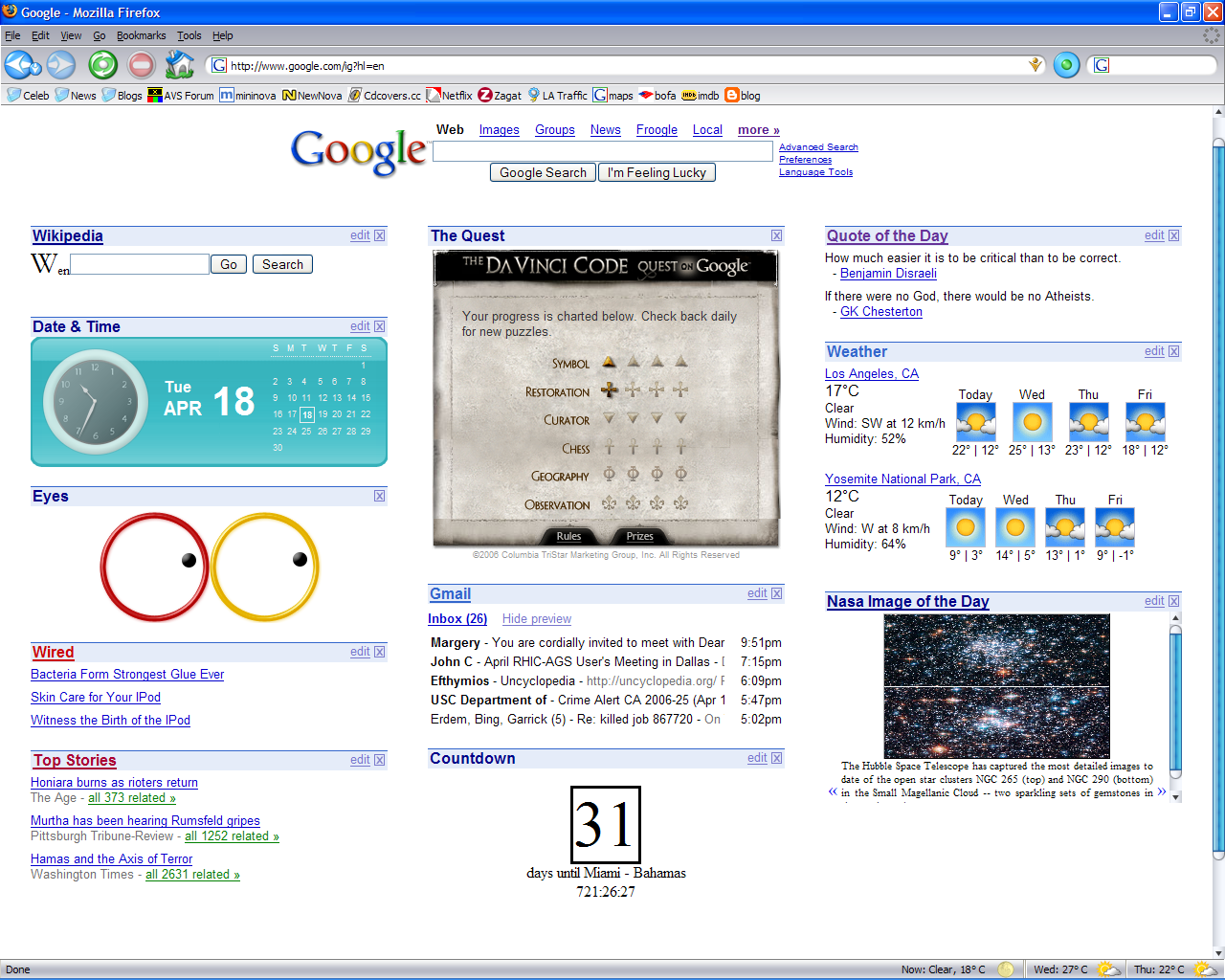This screenshot has width=1225, height=980.
Task: Open blog bookmark in toolbar
Action: (743, 95)
